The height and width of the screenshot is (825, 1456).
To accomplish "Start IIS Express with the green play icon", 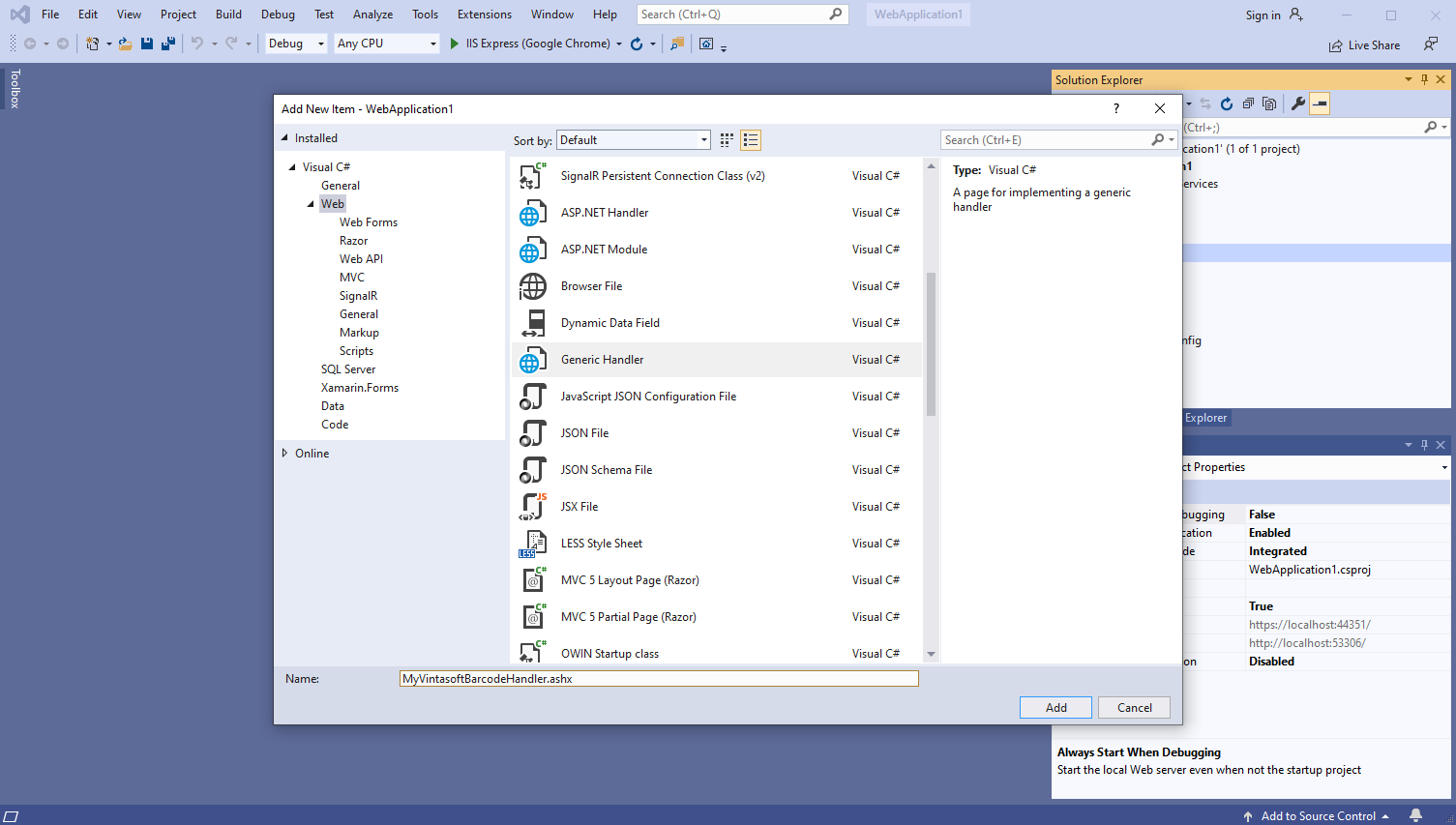I will click(454, 44).
